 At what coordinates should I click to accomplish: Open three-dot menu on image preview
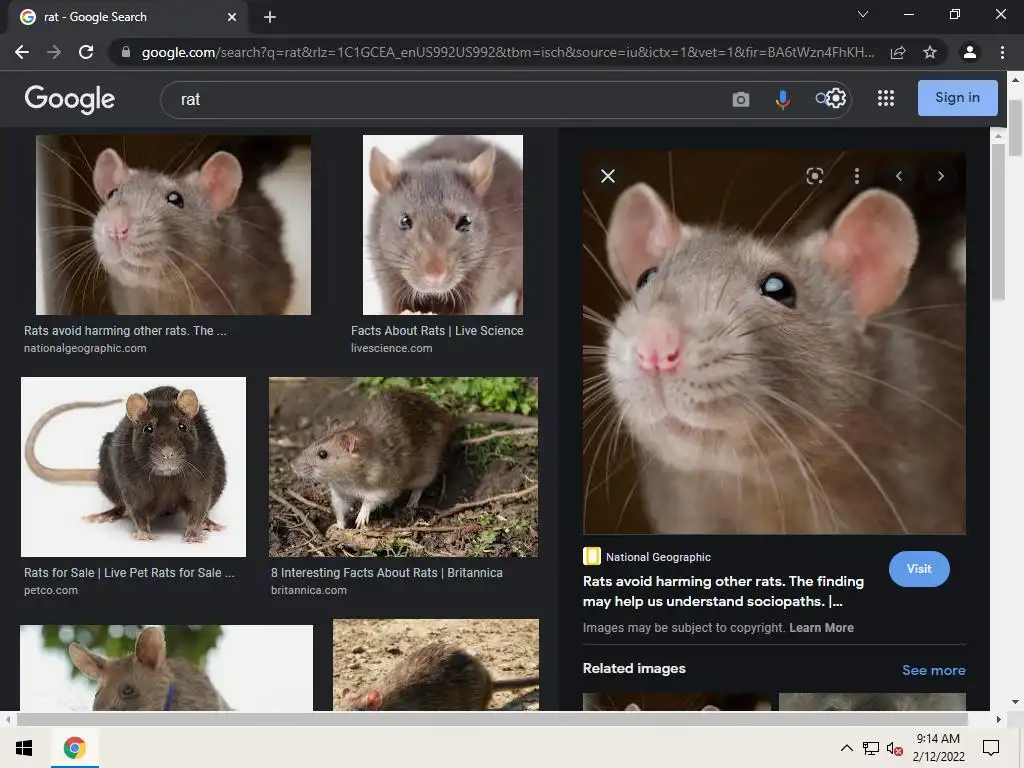[856, 176]
